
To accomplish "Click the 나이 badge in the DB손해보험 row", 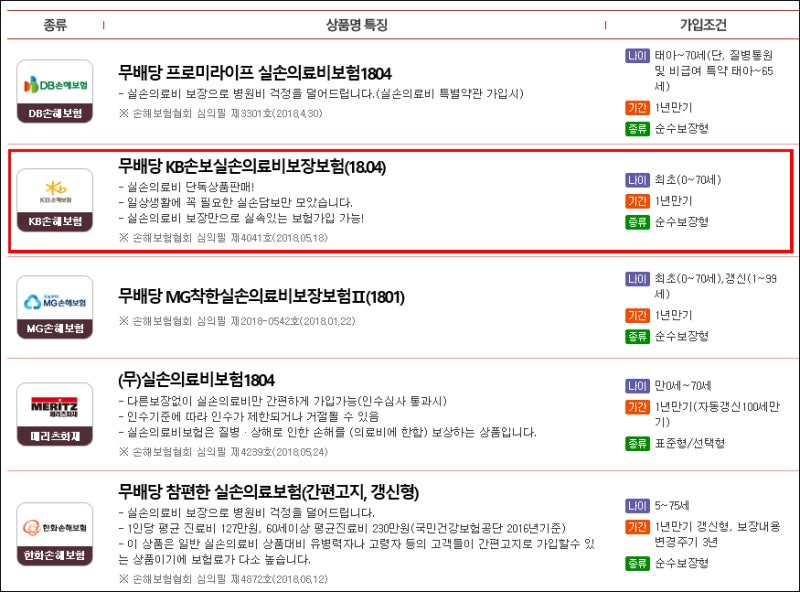I will (x=637, y=55).
